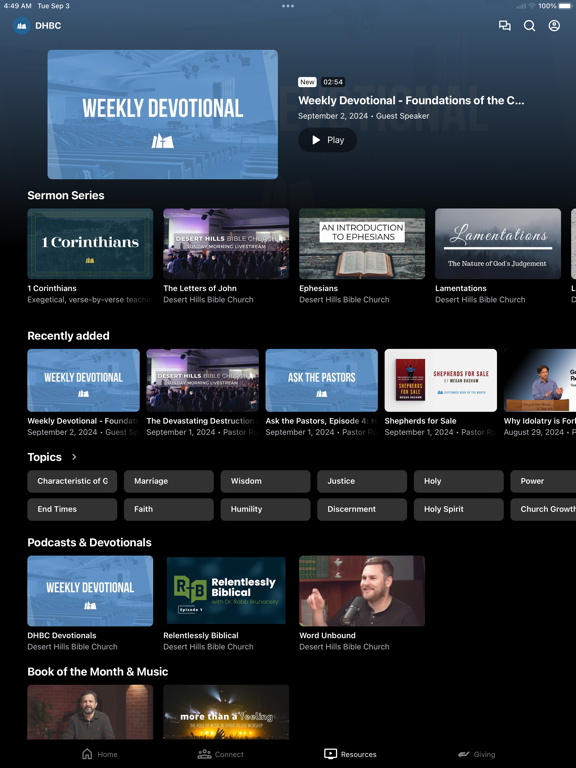
Task: Open the Relentlessly Biblical podcast
Action: (226, 591)
